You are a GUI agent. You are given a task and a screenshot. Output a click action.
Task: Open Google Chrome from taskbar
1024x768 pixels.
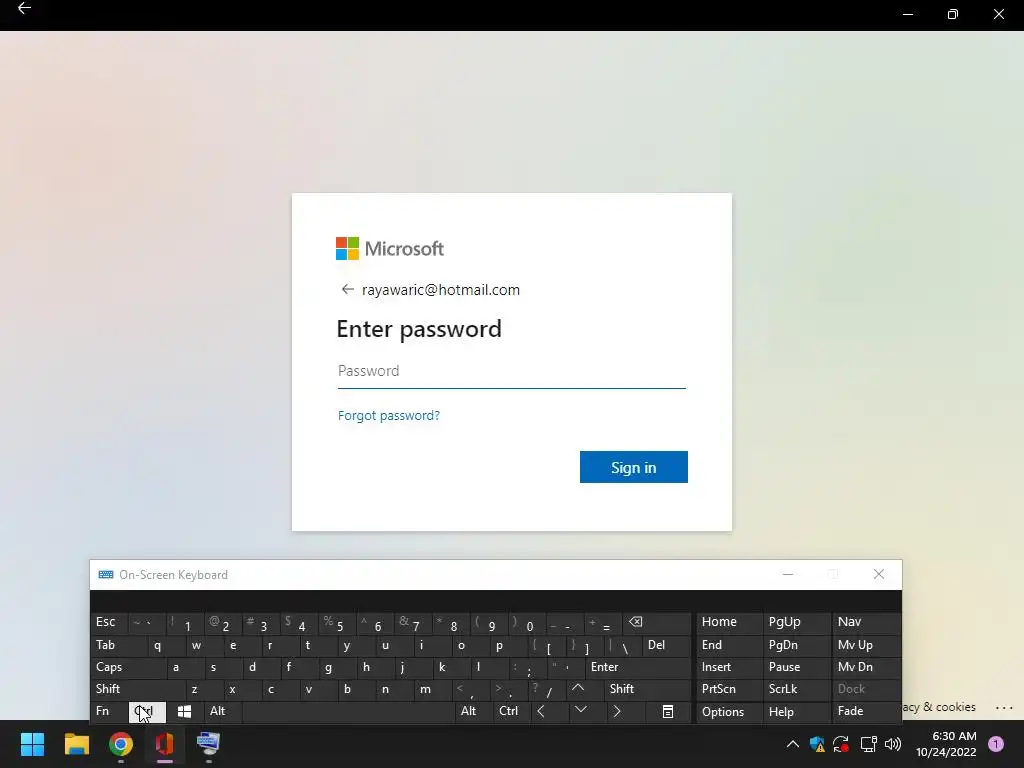[x=121, y=744]
